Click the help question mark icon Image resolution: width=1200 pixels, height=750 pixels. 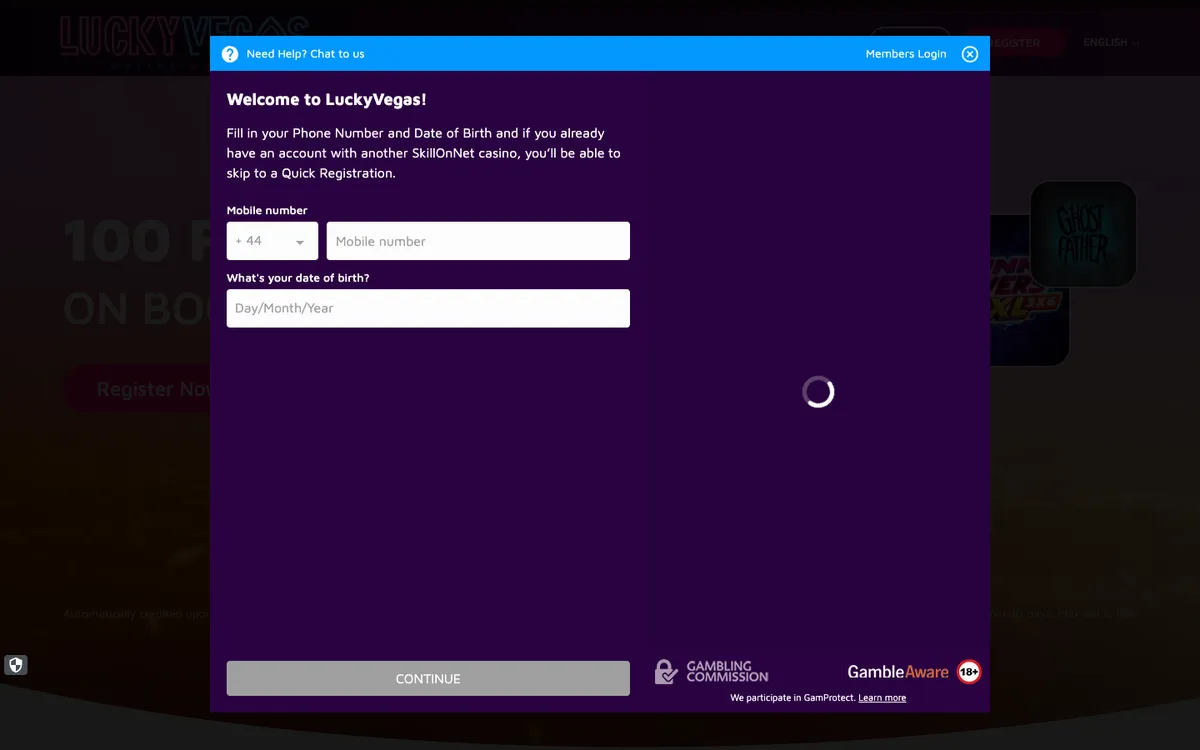(x=230, y=54)
